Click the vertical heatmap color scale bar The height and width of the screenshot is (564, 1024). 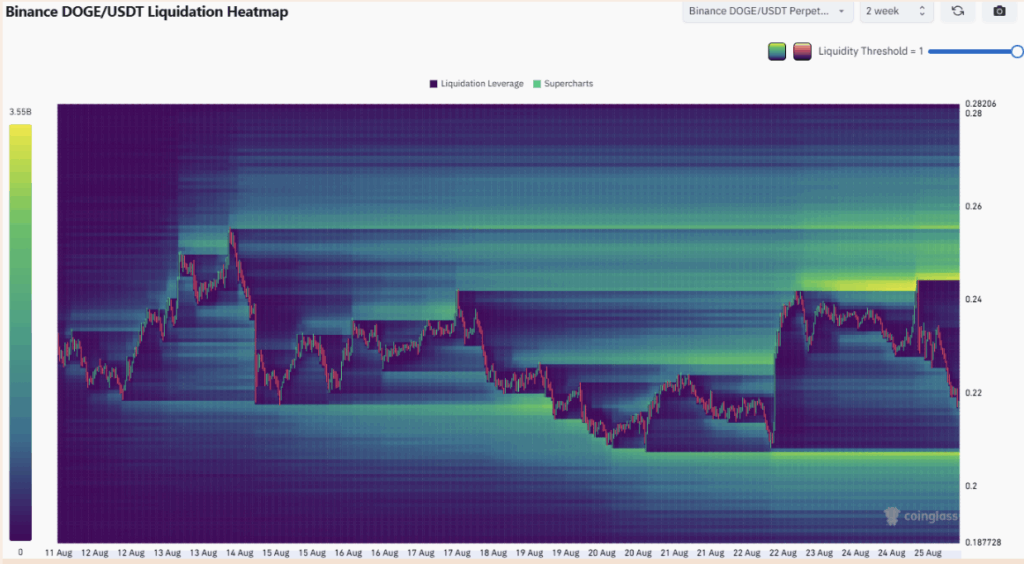tap(20, 332)
